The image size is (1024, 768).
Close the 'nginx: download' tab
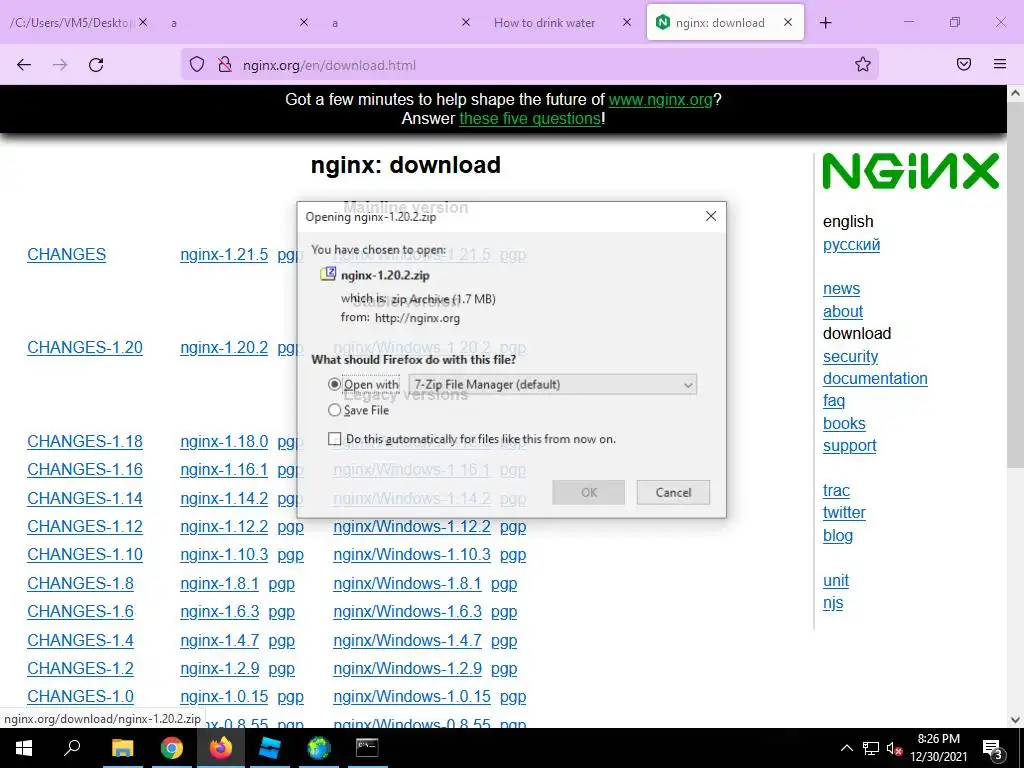pos(788,22)
